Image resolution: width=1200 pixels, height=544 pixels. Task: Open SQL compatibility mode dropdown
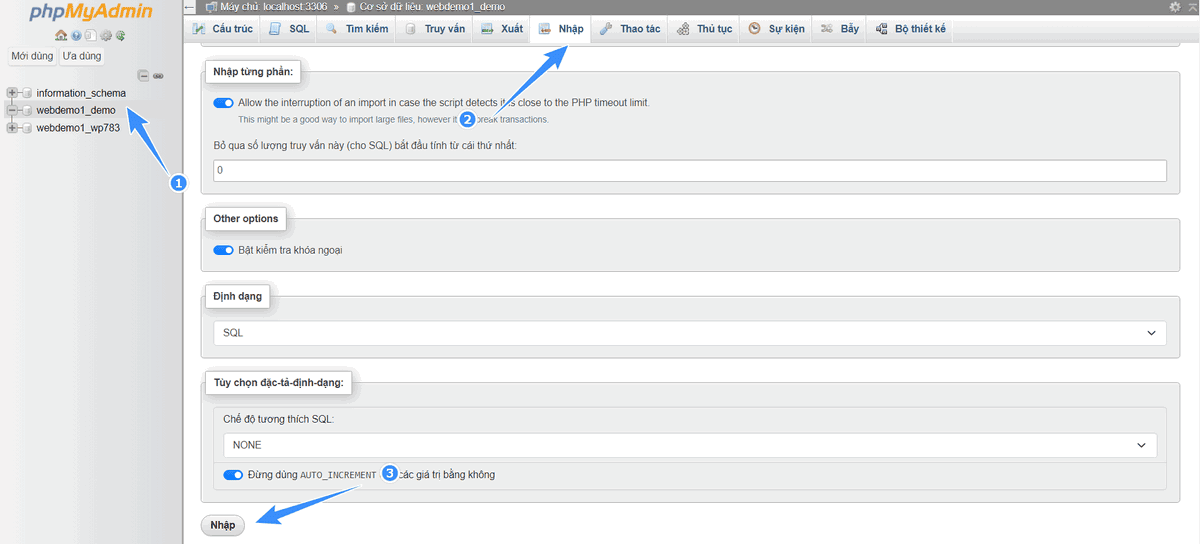[x=690, y=444]
